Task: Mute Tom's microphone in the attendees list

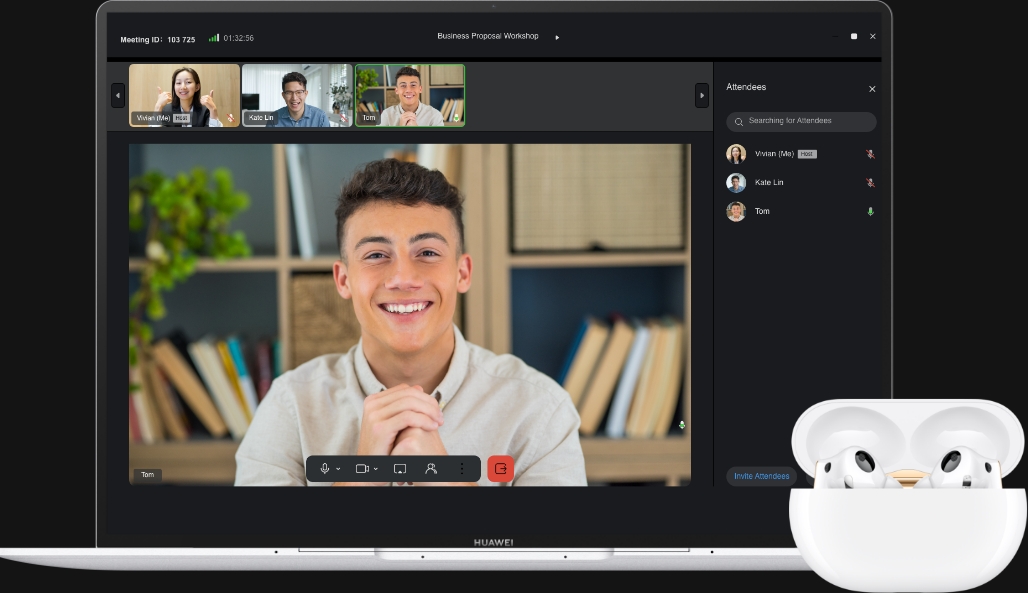Action: [870, 212]
